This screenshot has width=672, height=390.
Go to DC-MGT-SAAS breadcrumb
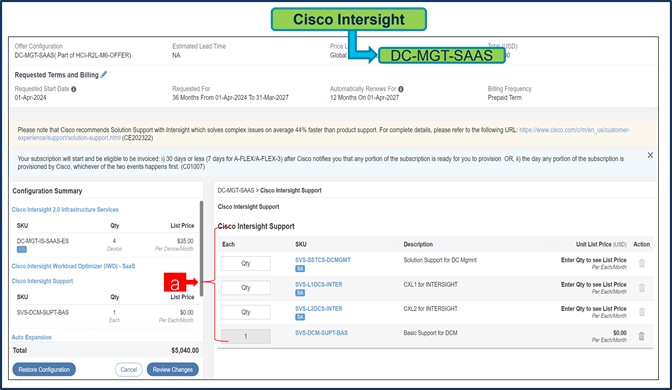coord(236,190)
